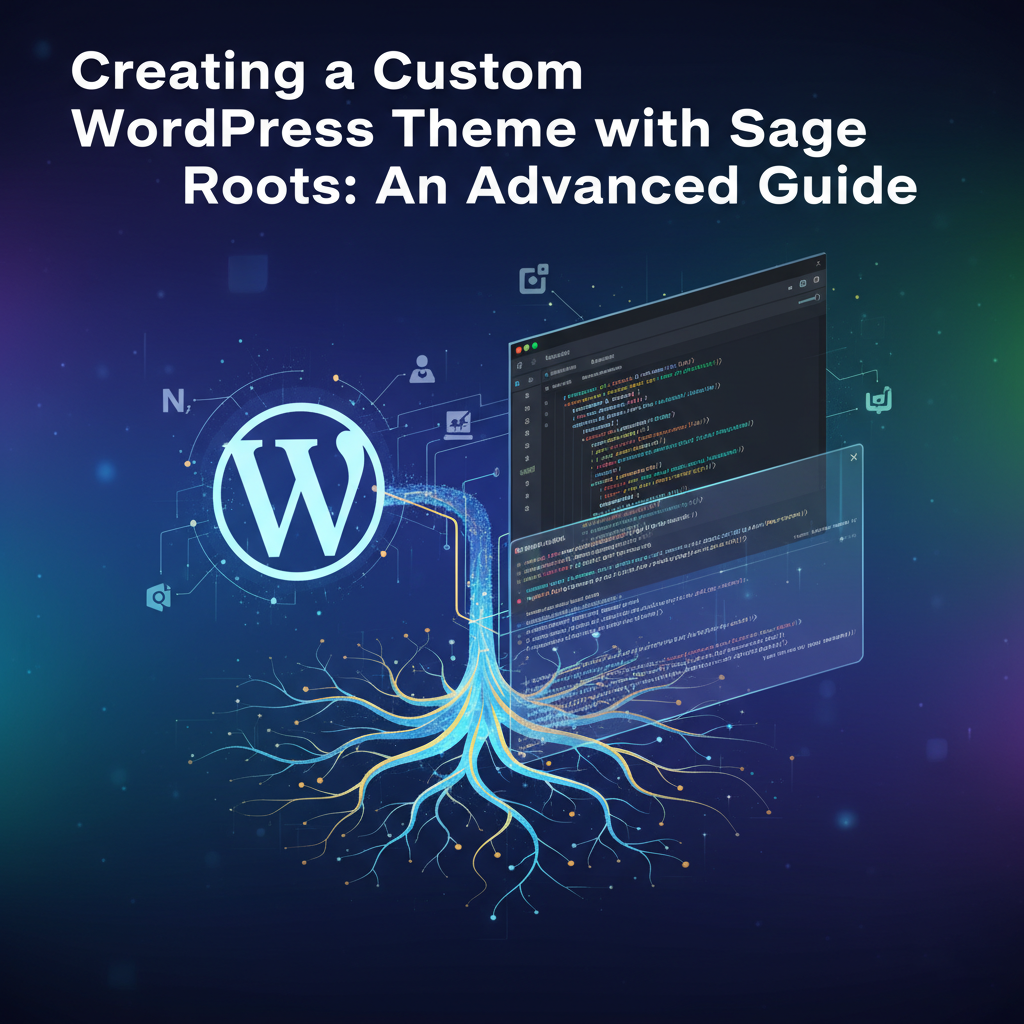
Task: Open the image/media icon above the editor
Action: coord(533,278)
